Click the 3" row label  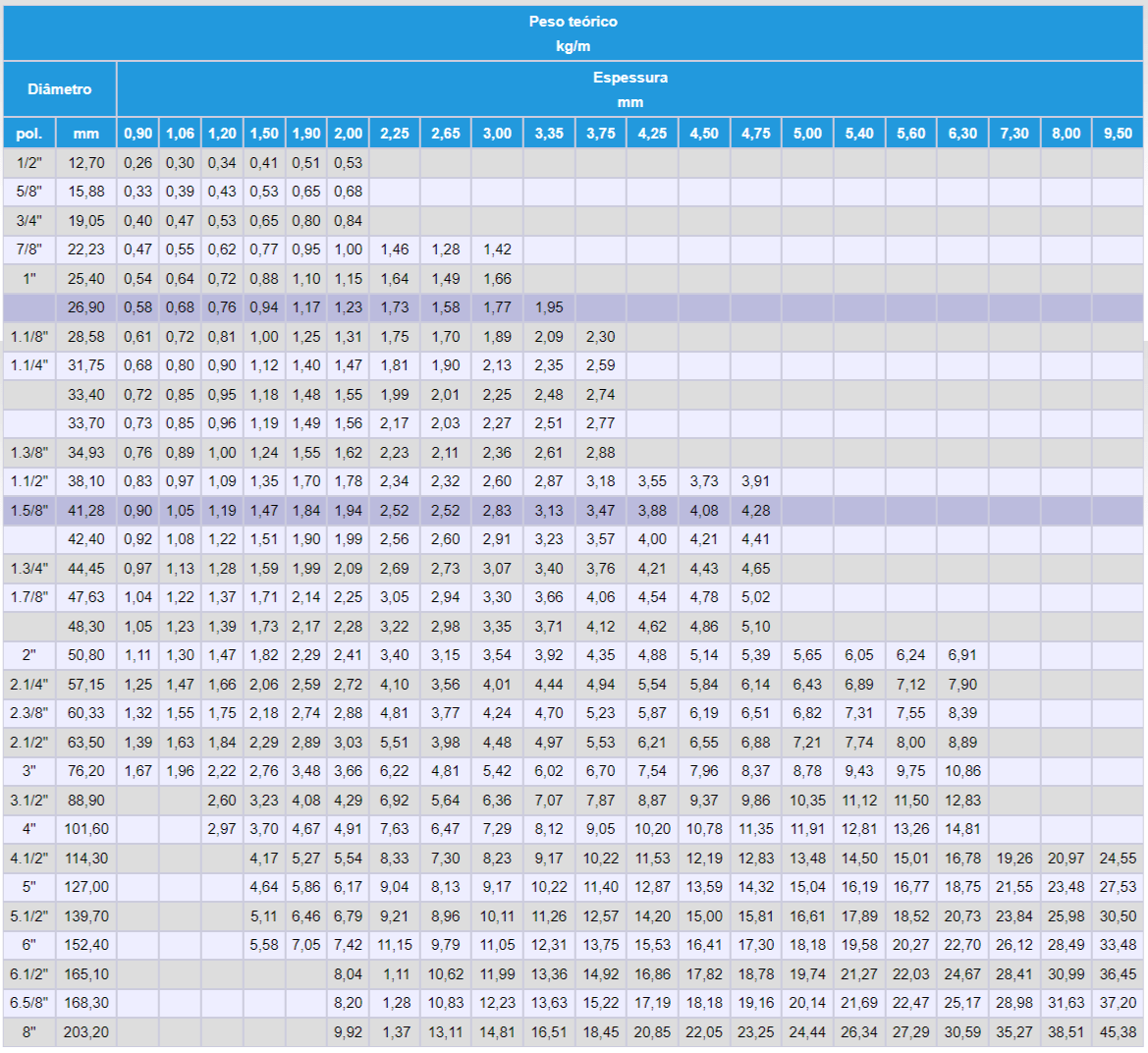(x=29, y=771)
